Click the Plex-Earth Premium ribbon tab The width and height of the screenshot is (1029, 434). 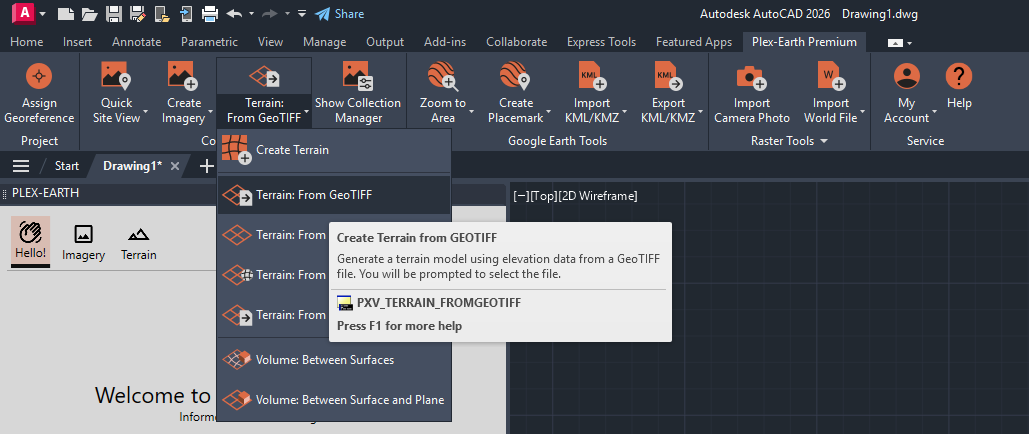(805, 42)
